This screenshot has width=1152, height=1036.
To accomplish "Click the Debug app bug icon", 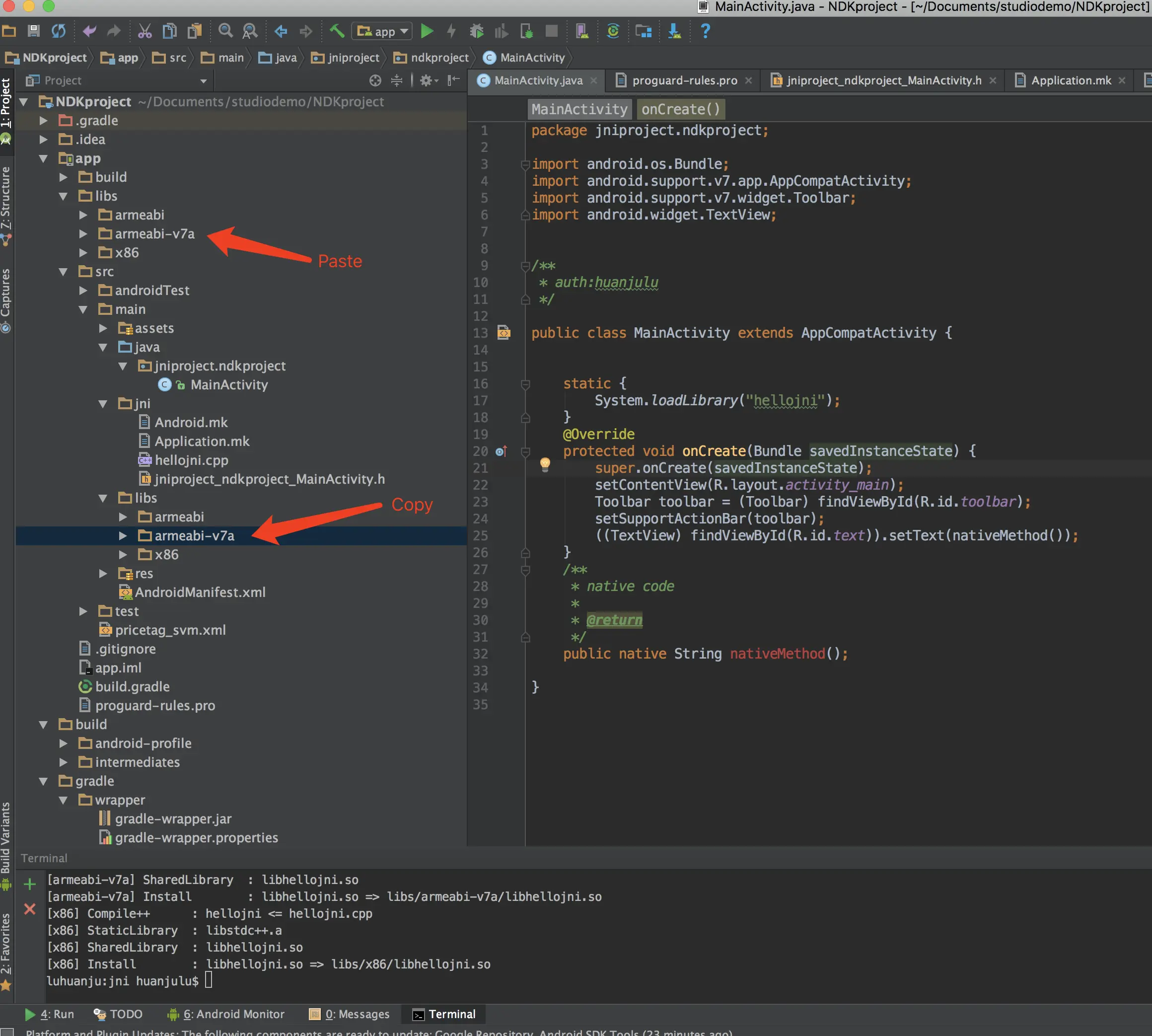I will tap(476, 31).
